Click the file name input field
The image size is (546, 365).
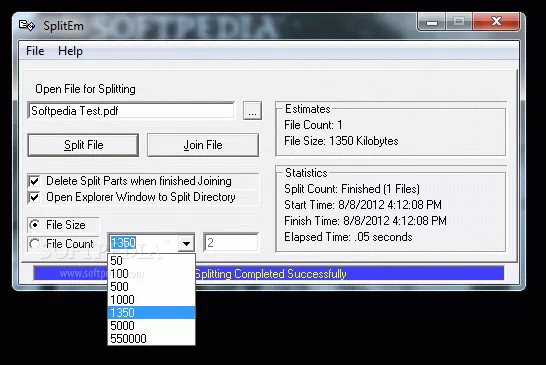click(x=131, y=110)
